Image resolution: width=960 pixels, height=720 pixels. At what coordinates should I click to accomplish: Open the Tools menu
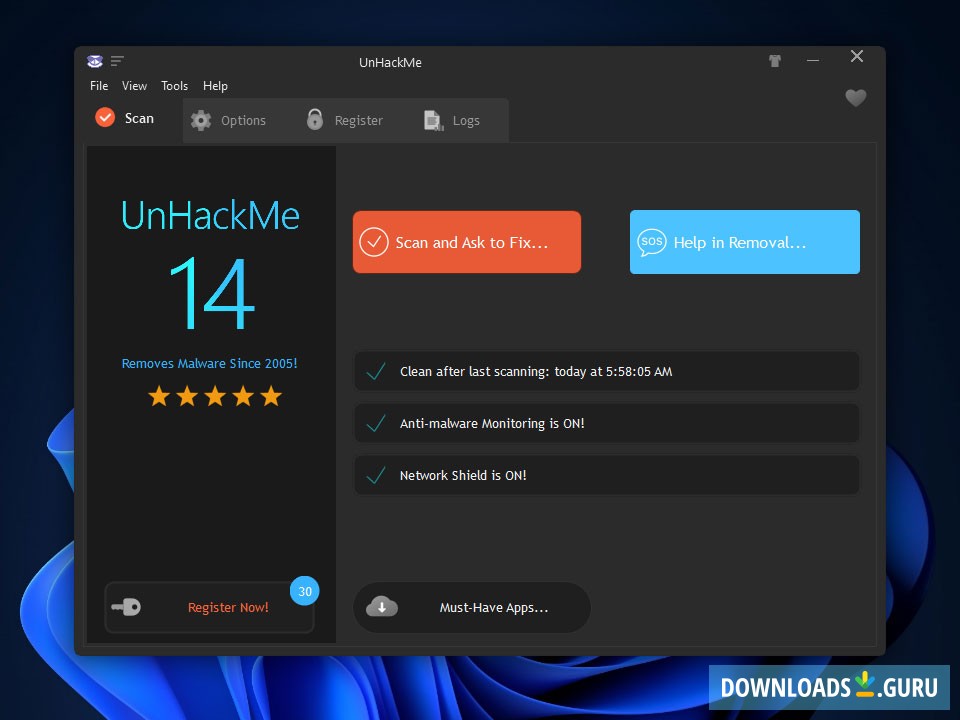coord(174,86)
